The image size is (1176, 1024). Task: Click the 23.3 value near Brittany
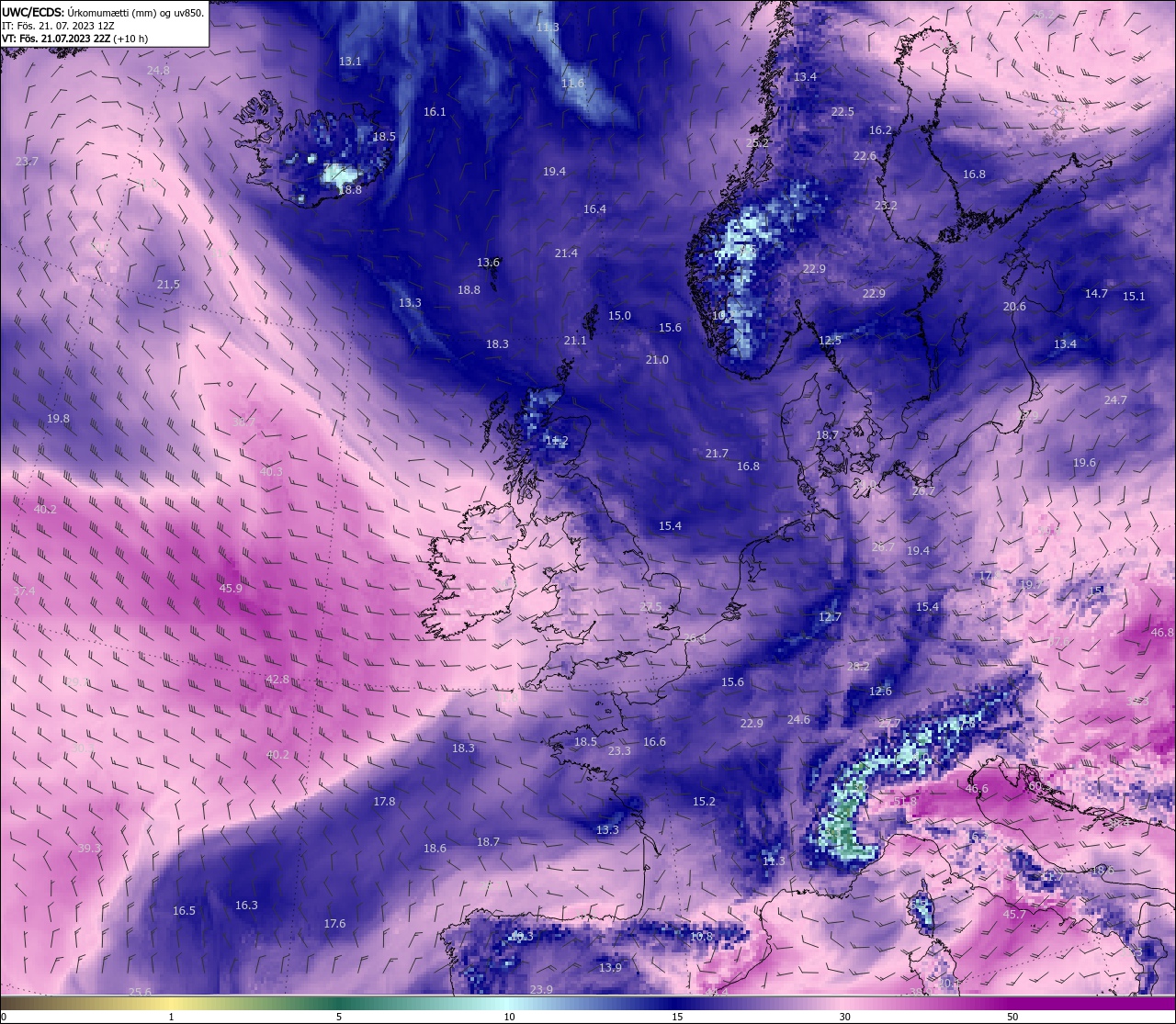[x=619, y=751]
